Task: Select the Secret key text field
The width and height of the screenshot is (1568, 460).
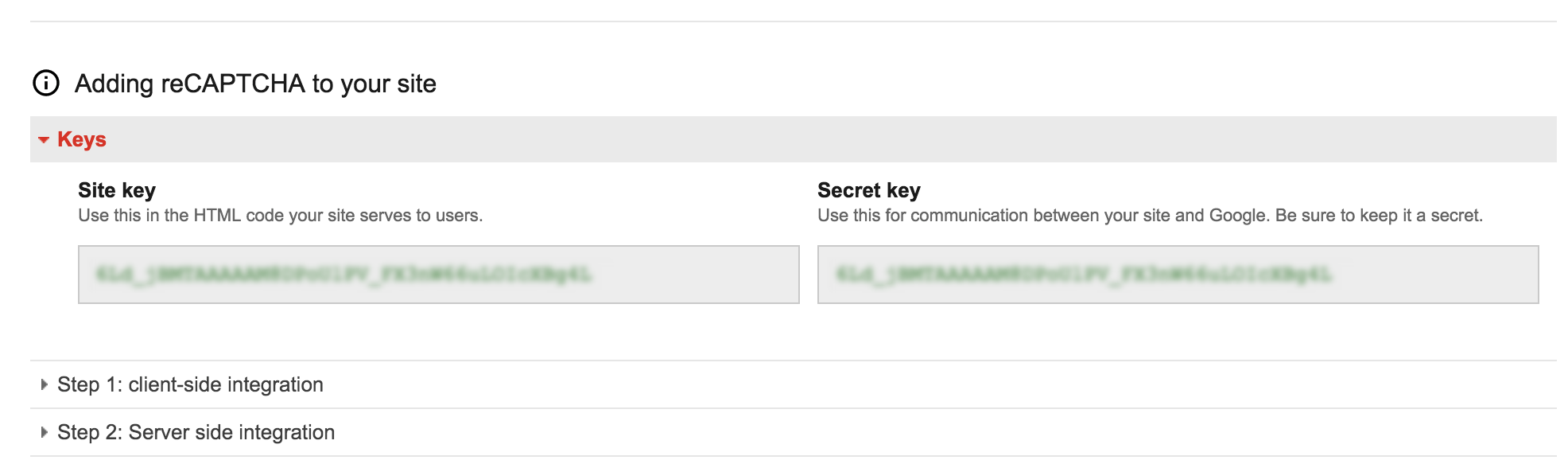Action: [x=1178, y=275]
